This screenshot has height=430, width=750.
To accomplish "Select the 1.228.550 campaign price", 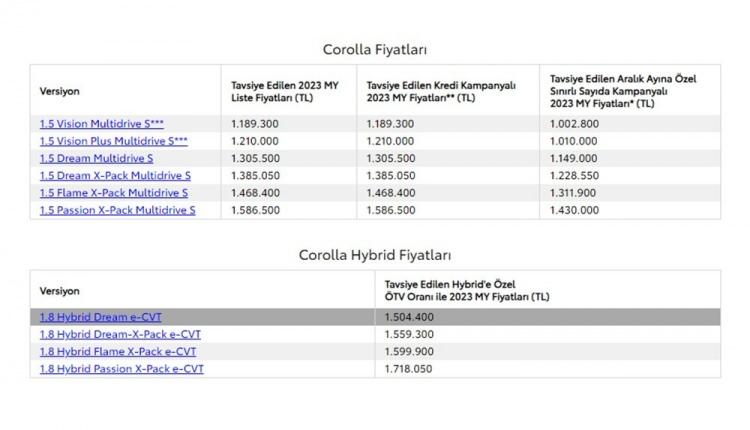I will [x=574, y=176].
